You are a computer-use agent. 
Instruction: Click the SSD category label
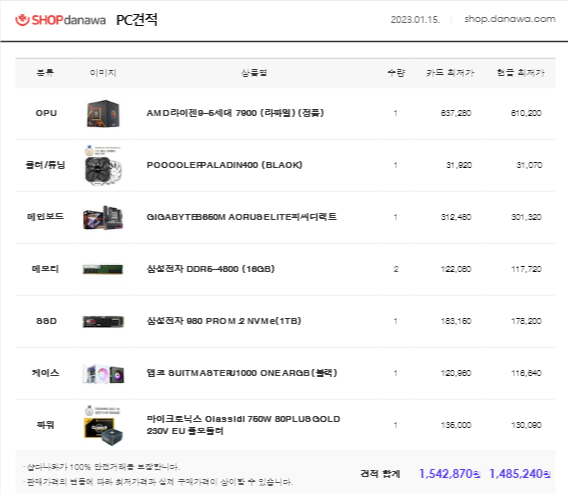[x=46, y=321]
